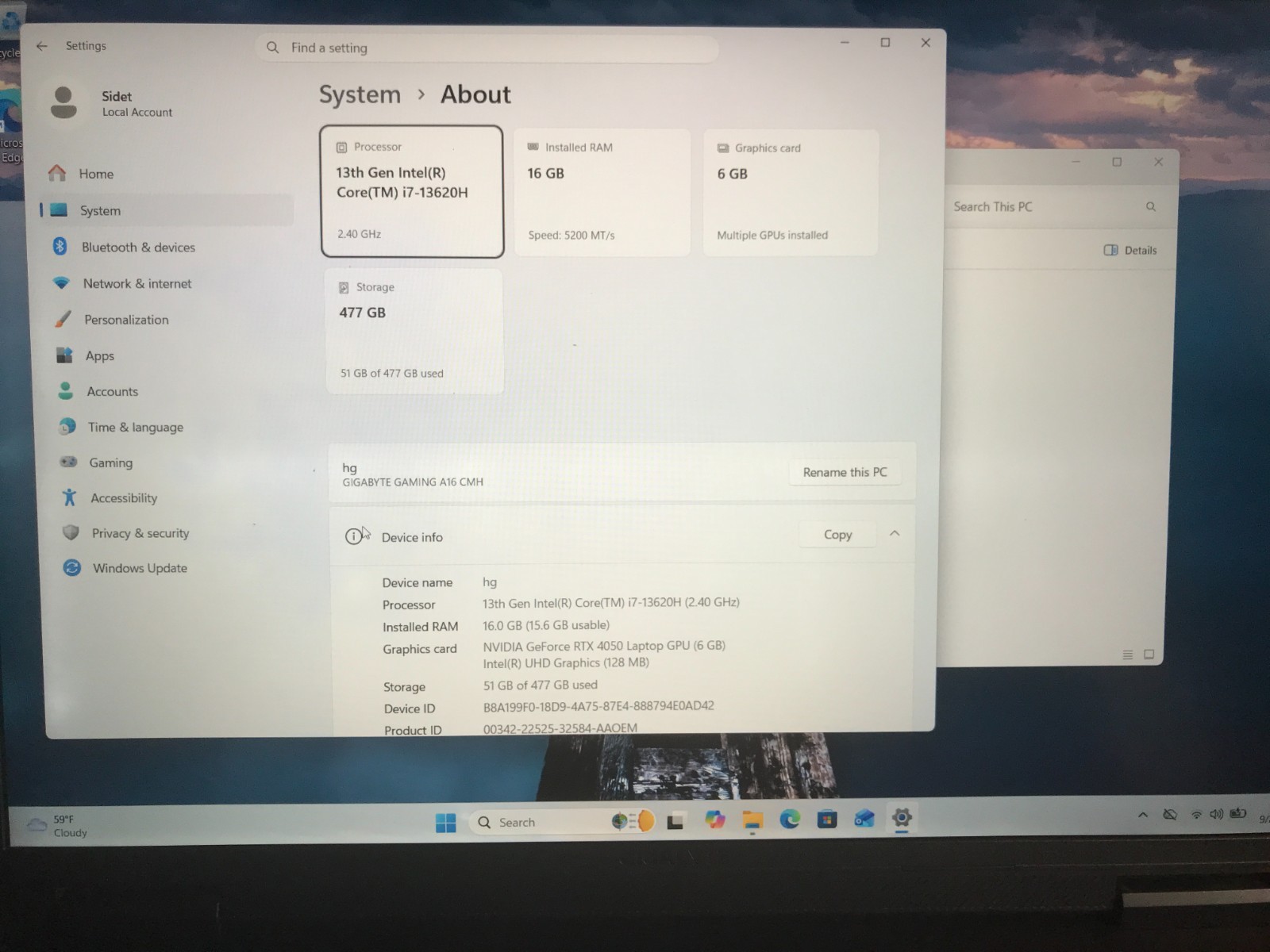The width and height of the screenshot is (1270, 952).
Task: Click the Sidet account profile picture
Action: coord(63,103)
